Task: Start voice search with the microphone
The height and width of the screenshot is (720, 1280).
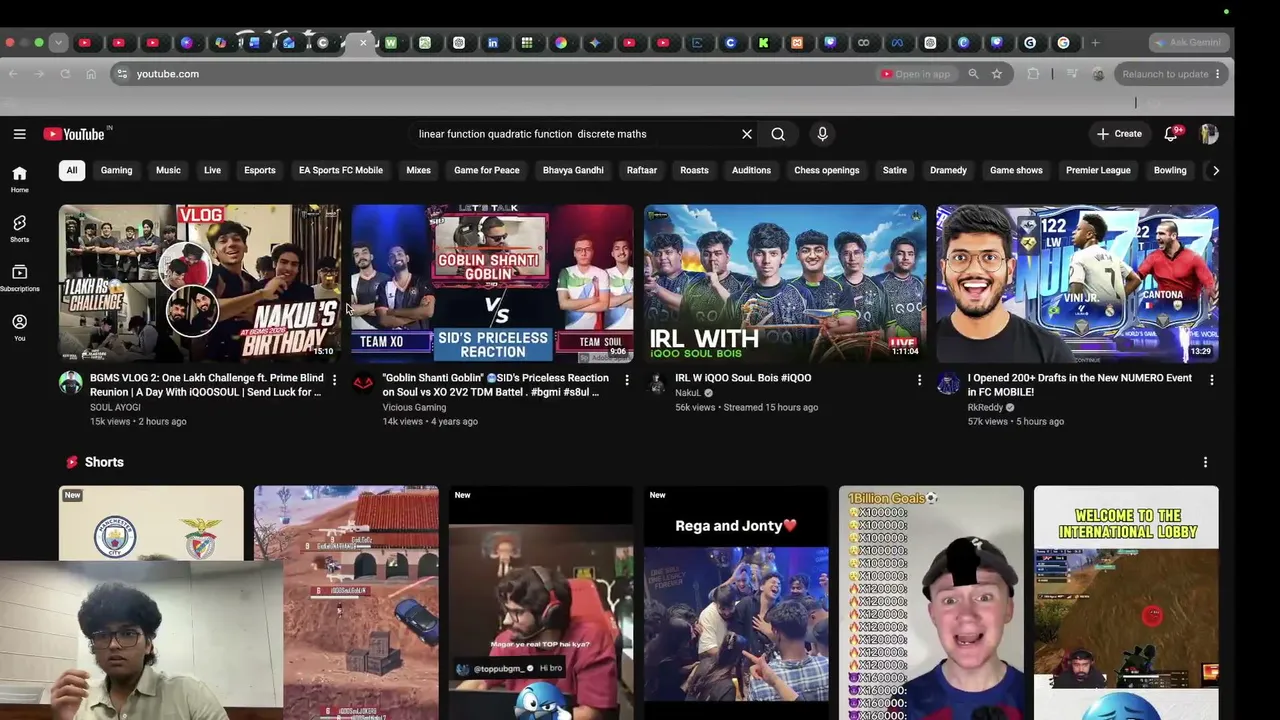Action: click(822, 134)
